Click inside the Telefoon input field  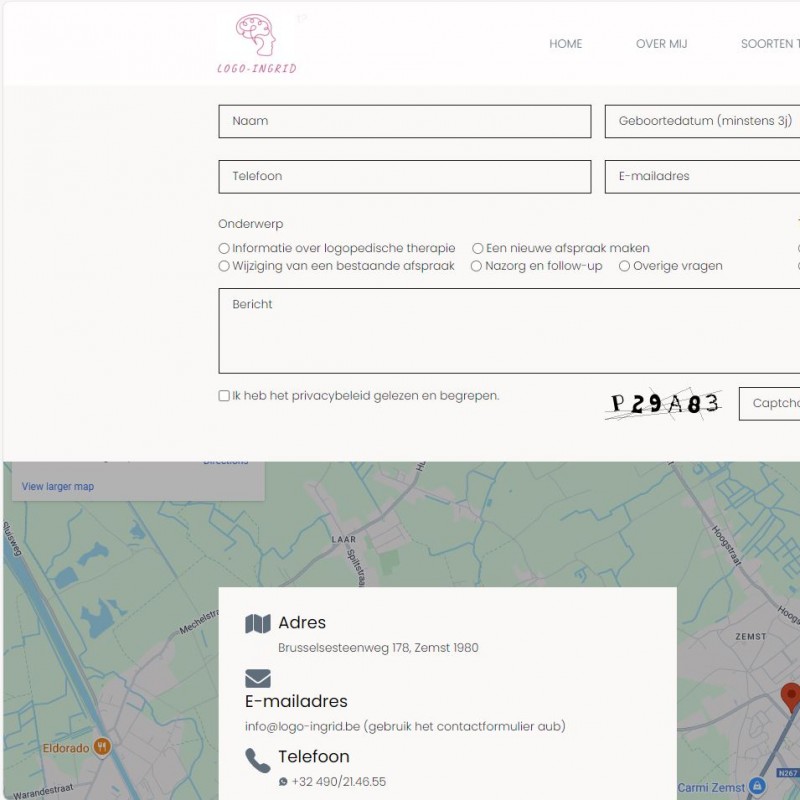tap(405, 177)
